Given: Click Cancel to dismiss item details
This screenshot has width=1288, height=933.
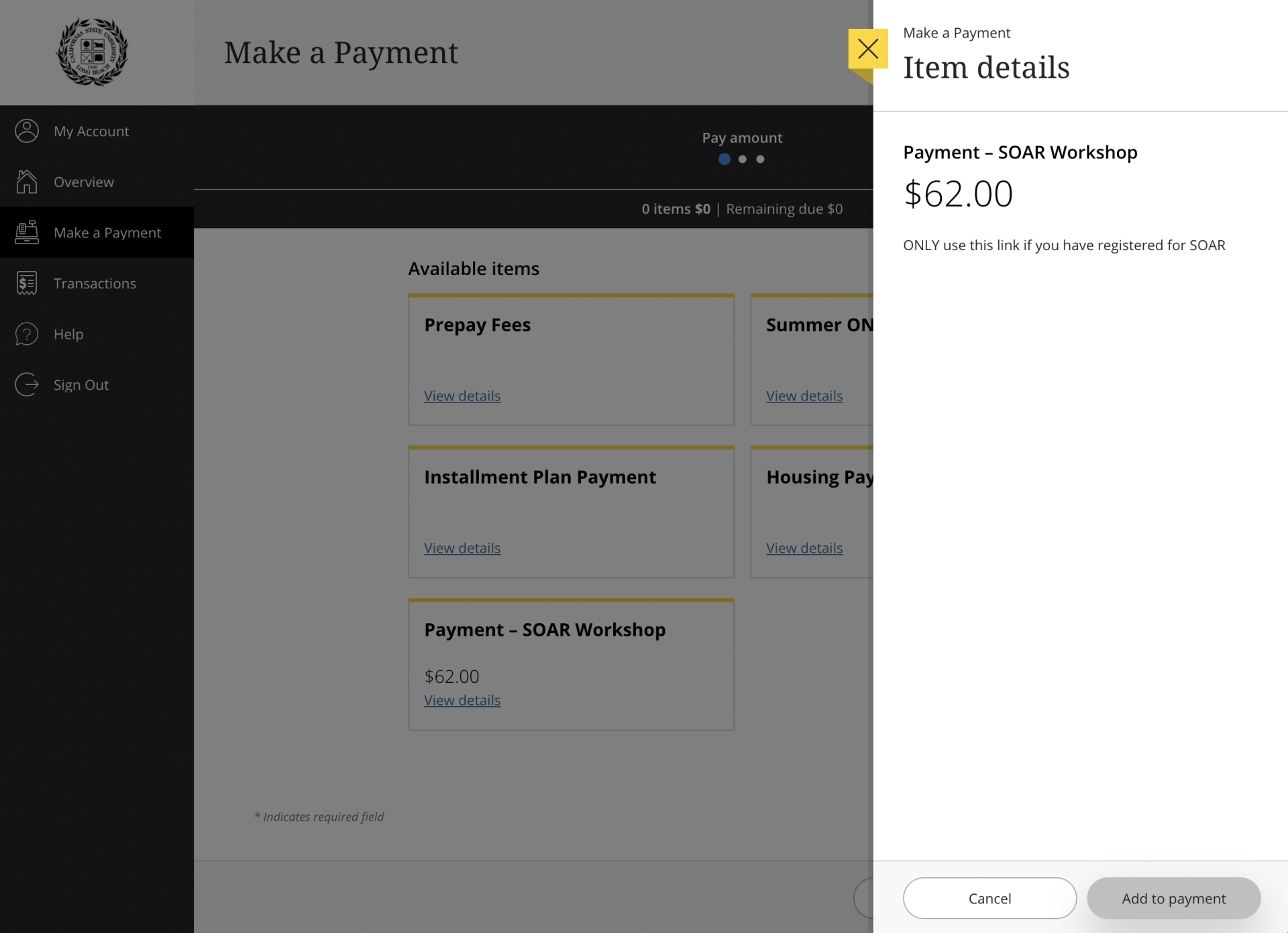Looking at the screenshot, I should [x=989, y=898].
